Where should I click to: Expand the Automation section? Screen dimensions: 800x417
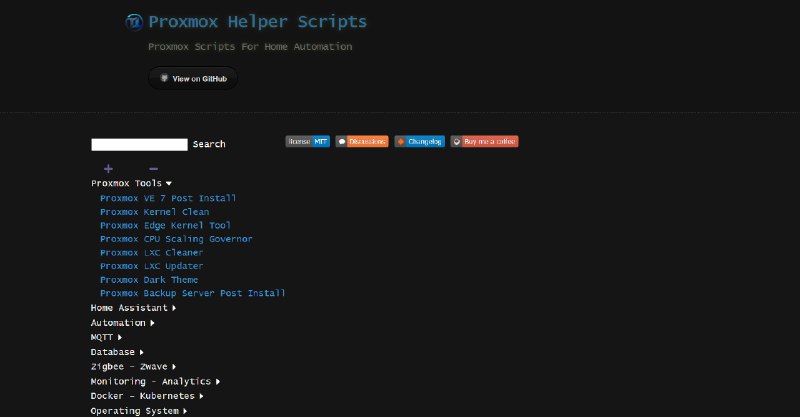[x=122, y=323]
